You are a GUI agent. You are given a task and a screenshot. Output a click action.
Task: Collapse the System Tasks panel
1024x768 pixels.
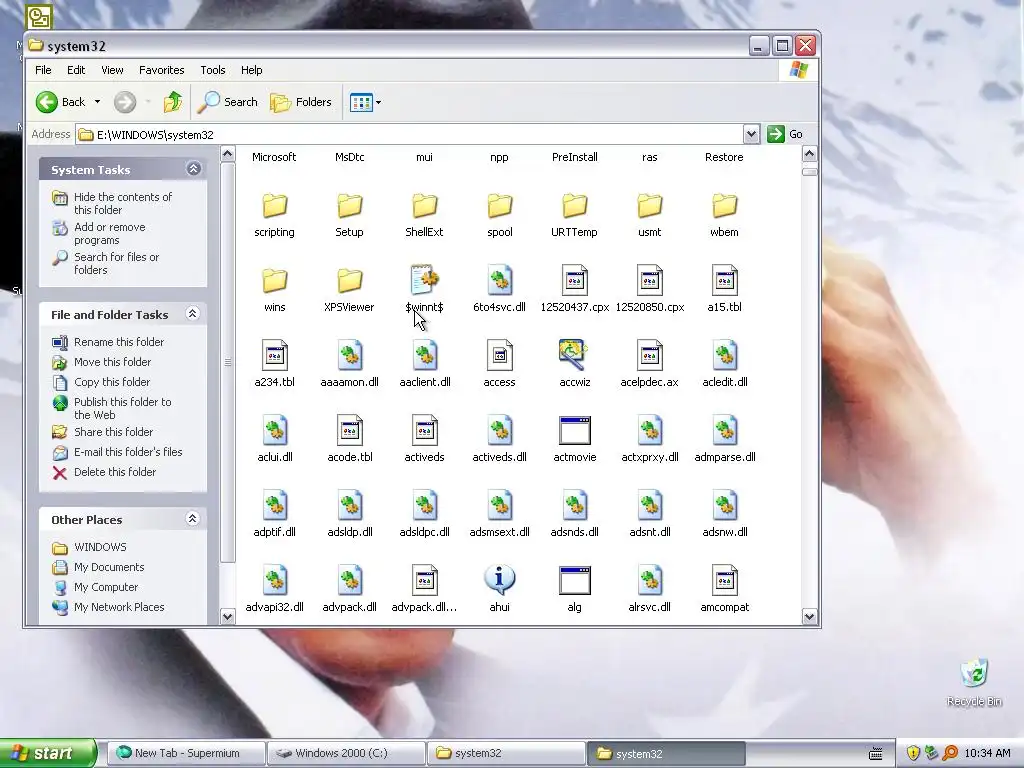coord(193,169)
